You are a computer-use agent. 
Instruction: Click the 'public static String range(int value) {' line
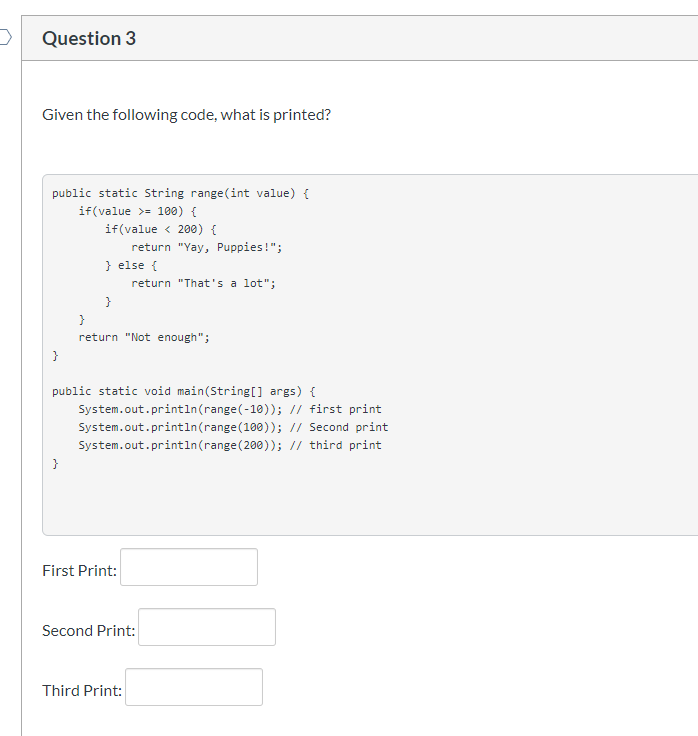pyautogui.click(x=180, y=193)
